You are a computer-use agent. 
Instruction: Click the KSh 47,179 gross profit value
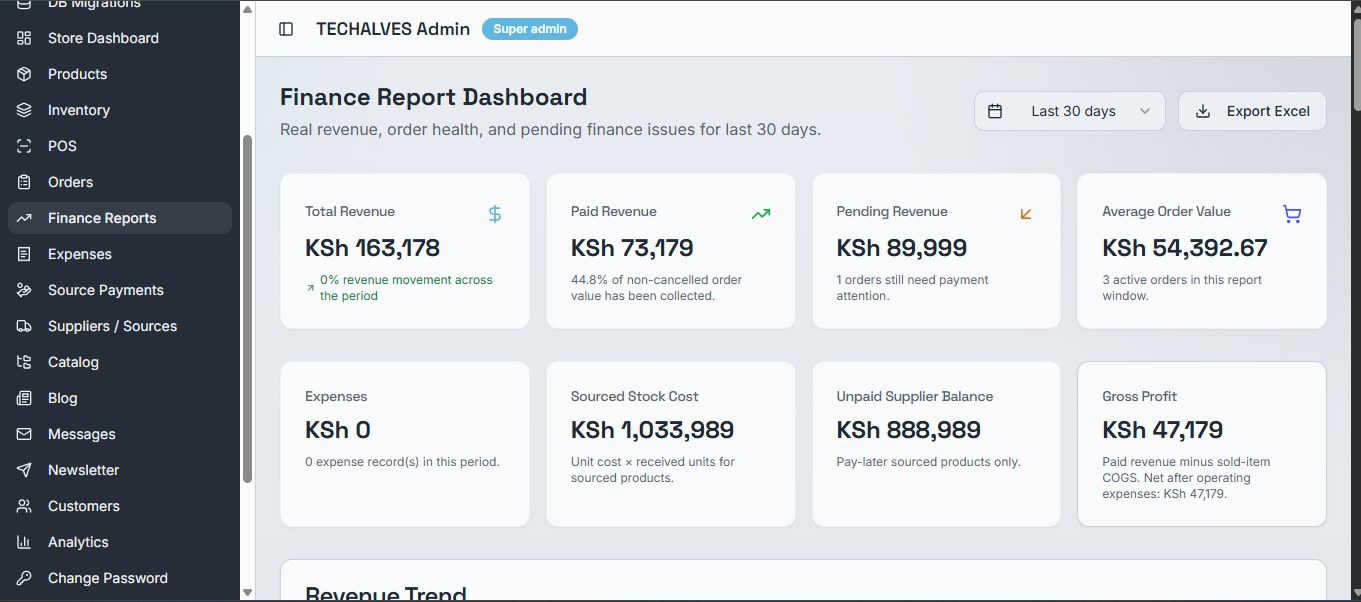[x=1162, y=430]
